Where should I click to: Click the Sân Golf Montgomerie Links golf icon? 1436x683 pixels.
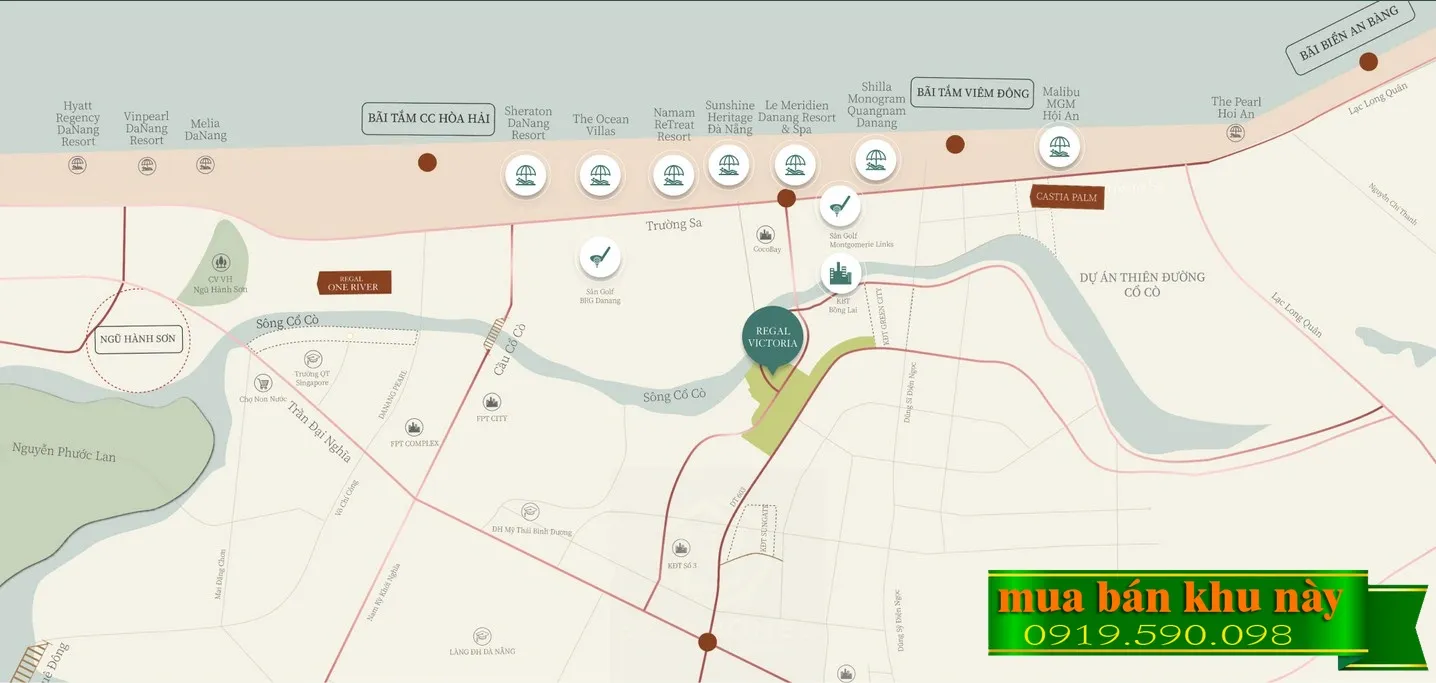[x=840, y=206]
